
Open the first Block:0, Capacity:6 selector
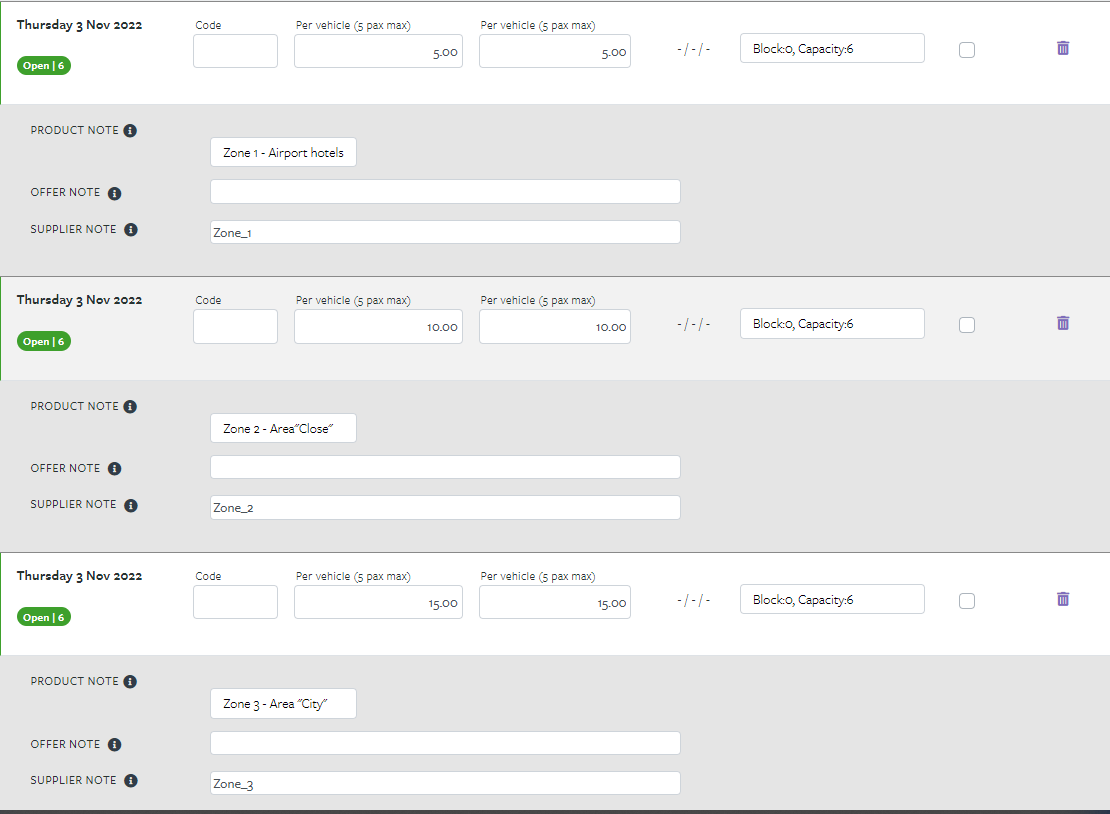[x=831, y=47]
